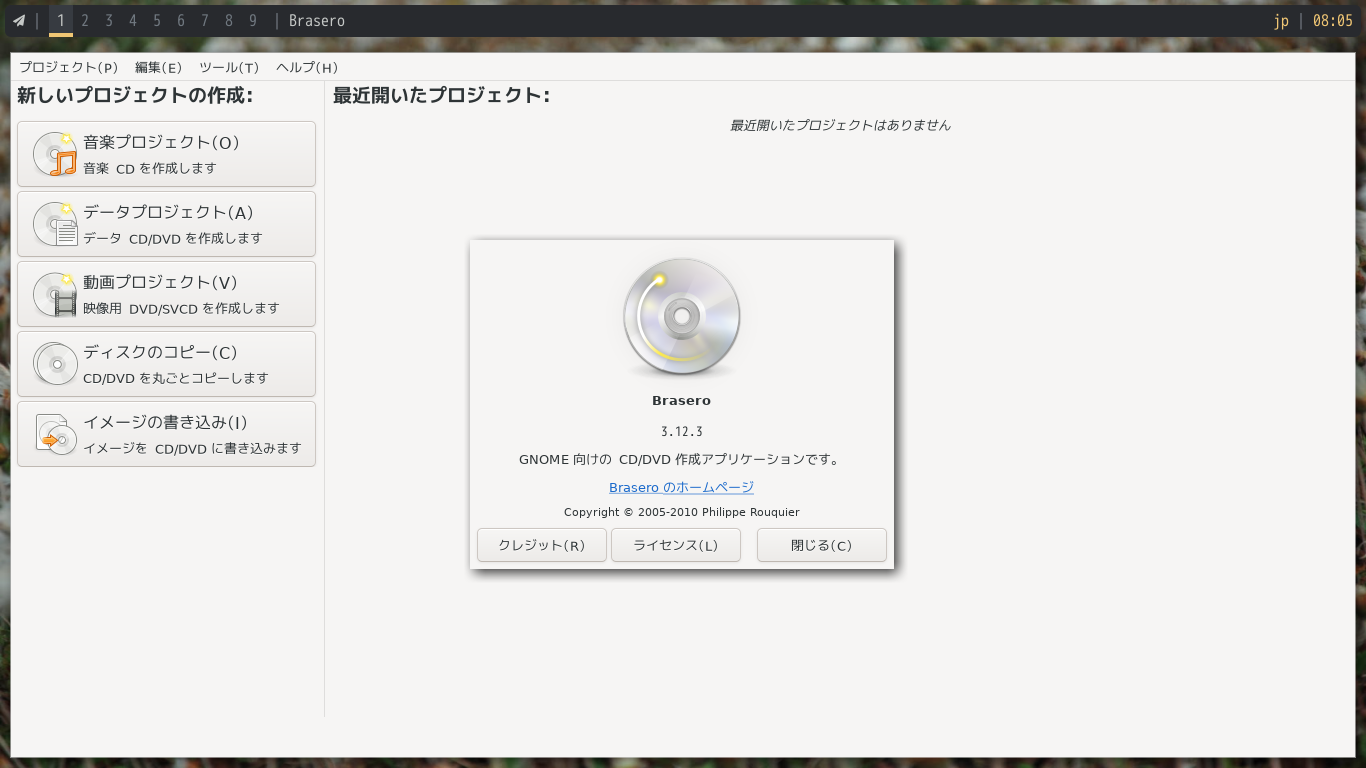Click the audio project disc icon
The image size is (1366, 768).
(55, 154)
